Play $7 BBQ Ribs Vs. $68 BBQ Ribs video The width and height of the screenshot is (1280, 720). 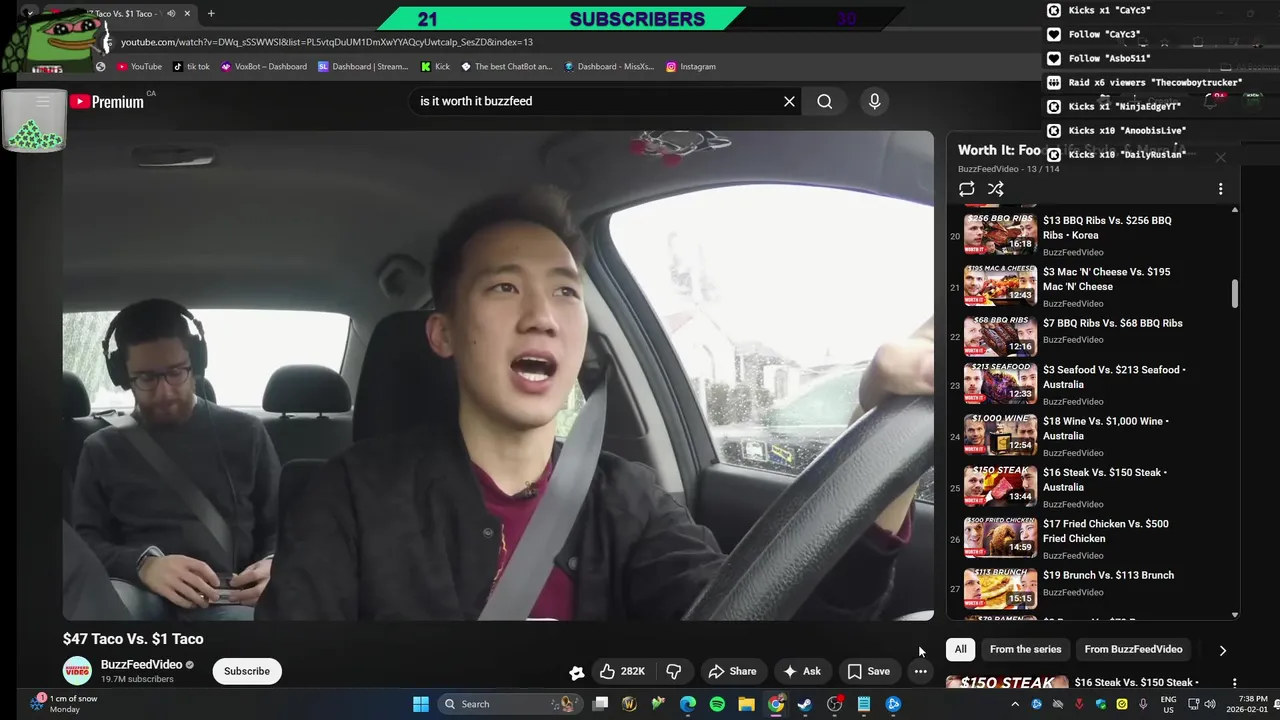pyautogui.click(x=1090, y=337)
